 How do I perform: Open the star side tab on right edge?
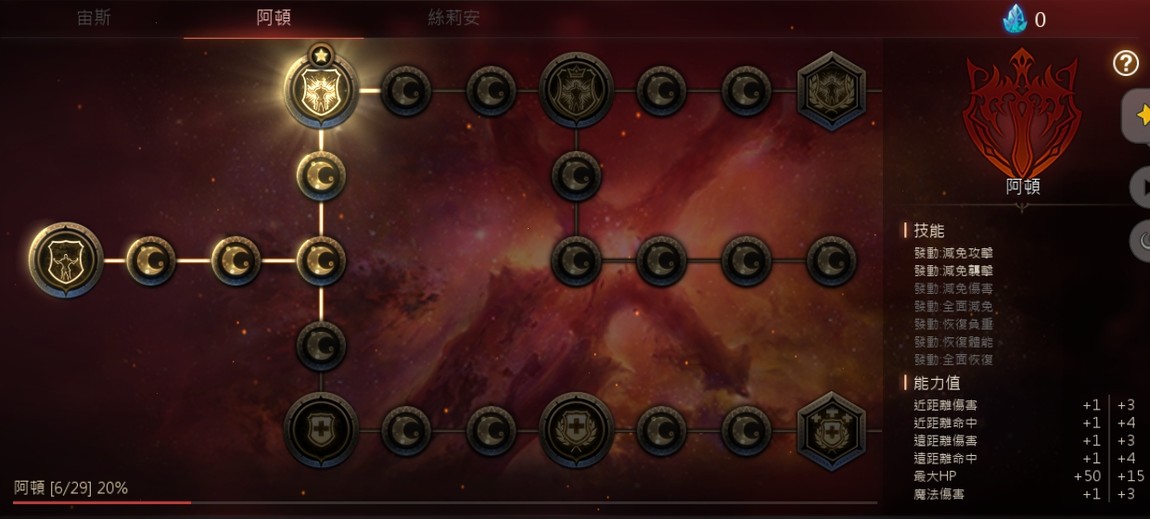[1137, 115]
